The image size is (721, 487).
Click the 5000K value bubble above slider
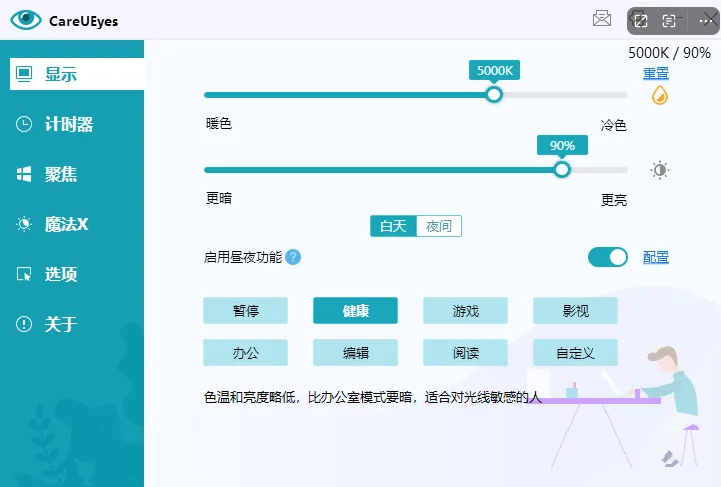(494, 70)
